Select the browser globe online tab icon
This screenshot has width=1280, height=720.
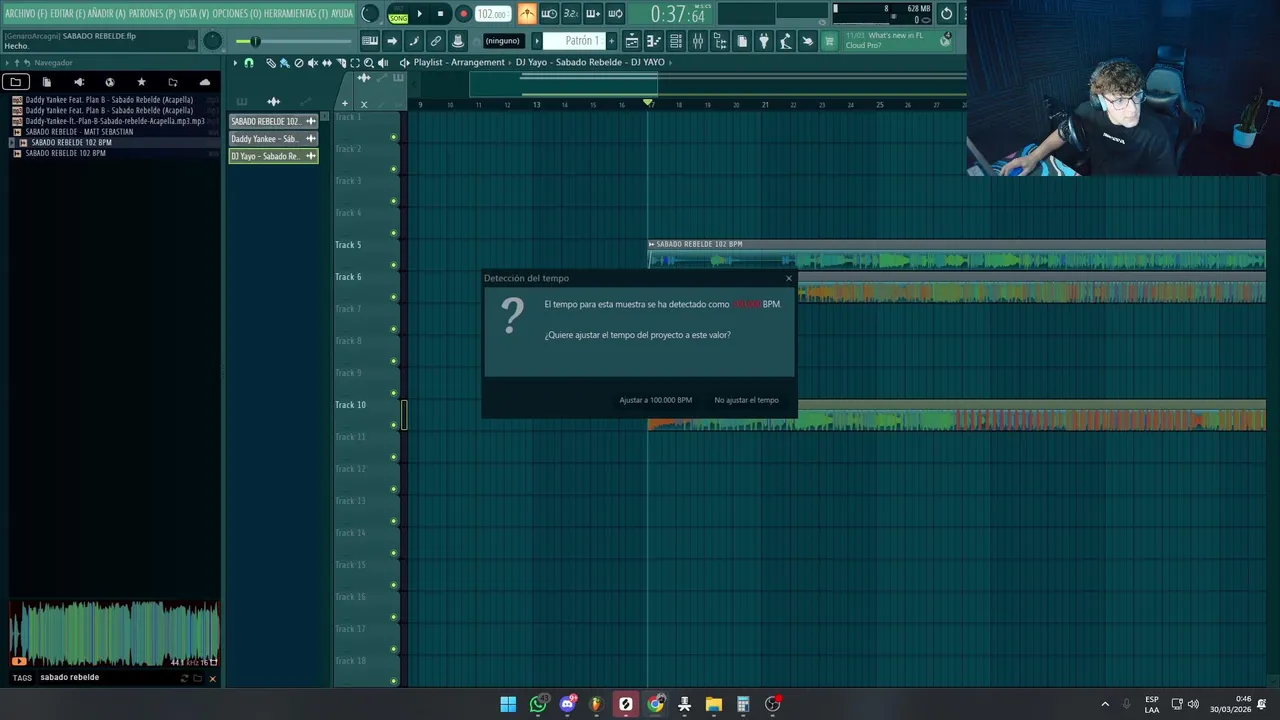110,82
